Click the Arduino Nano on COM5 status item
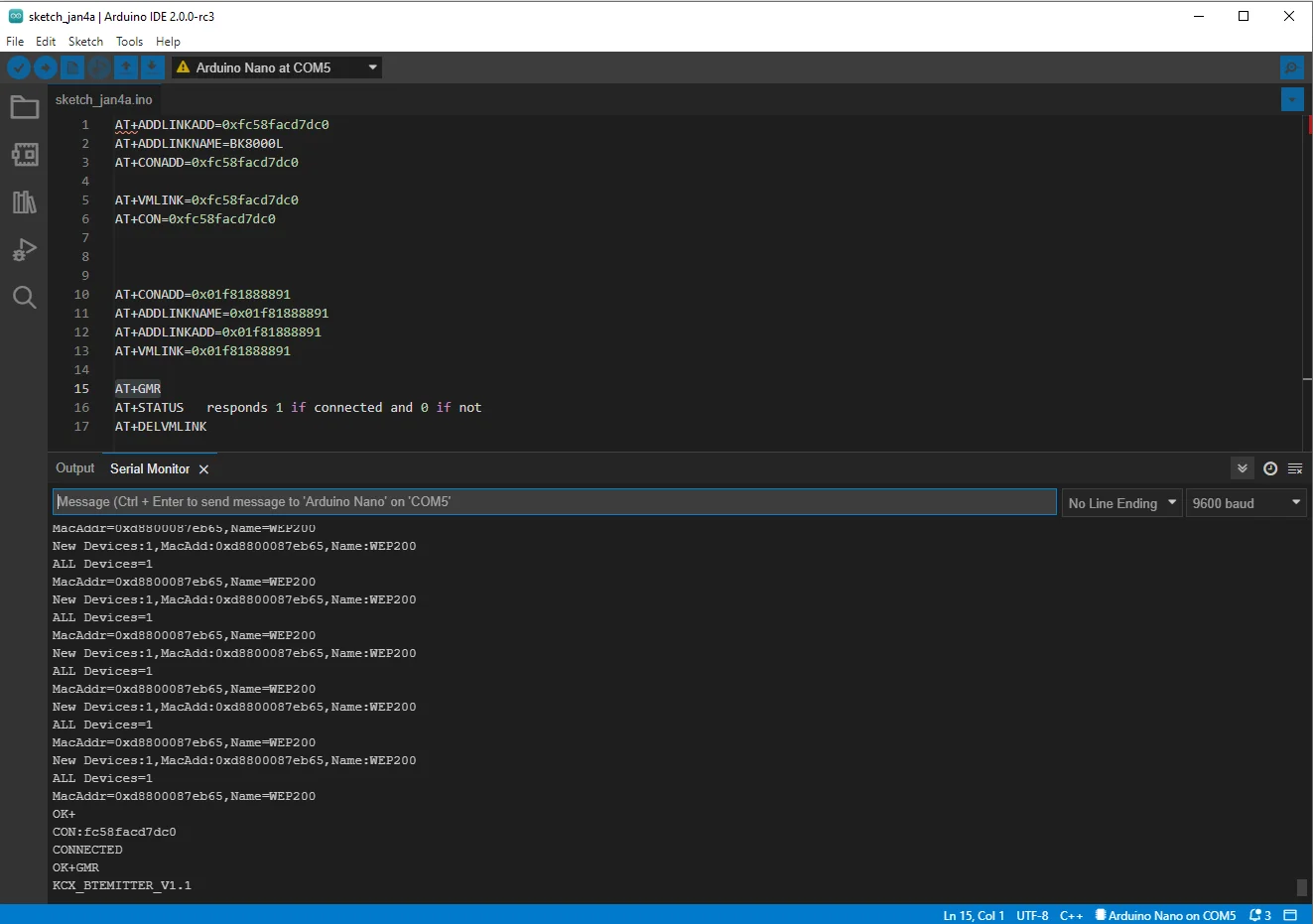The height and width of the screenshot is (924, 1313). pyautogui.click(x=1165, y=915)
